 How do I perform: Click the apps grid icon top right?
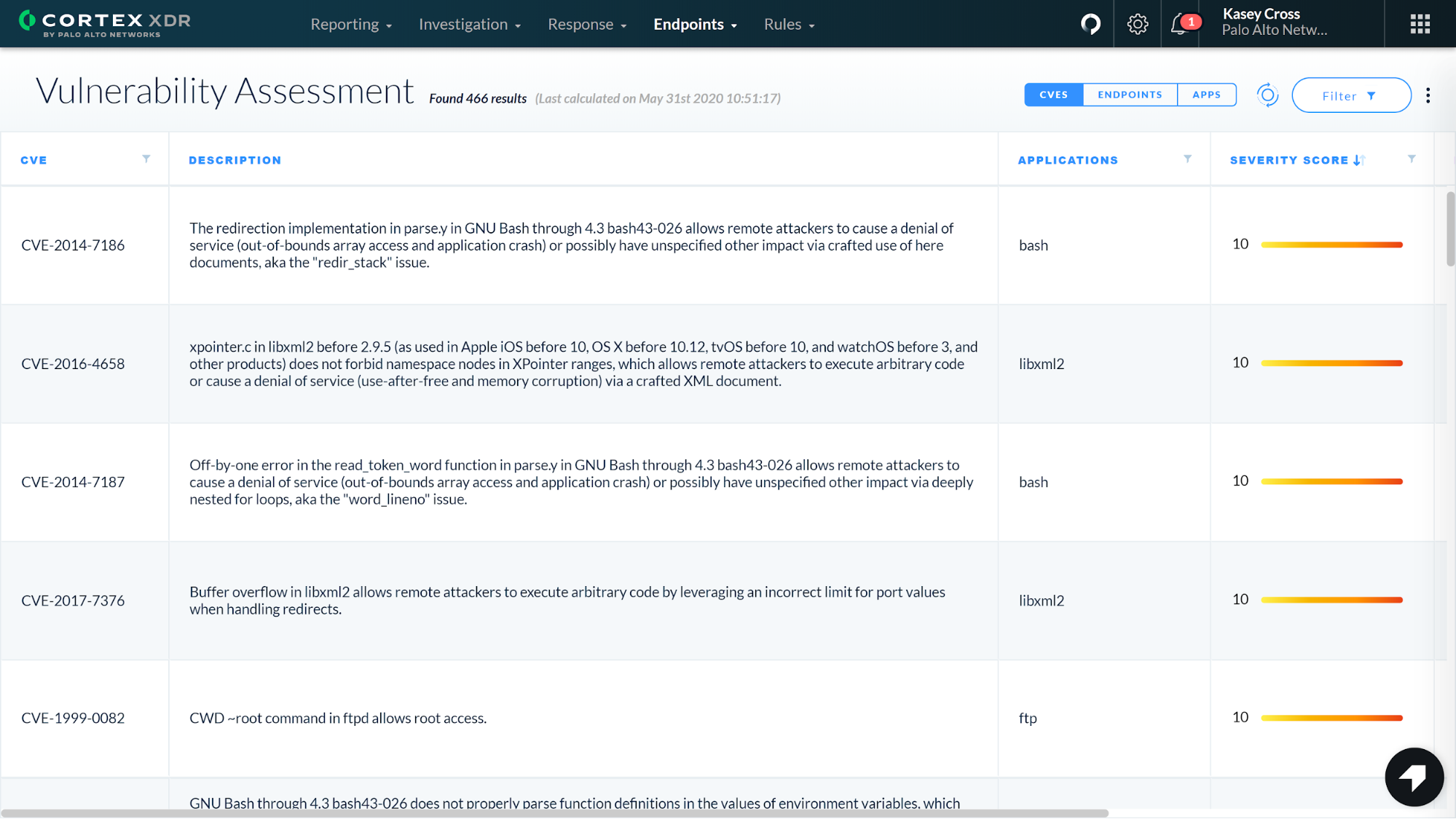pyautogui.click(x=1420, y=23)
